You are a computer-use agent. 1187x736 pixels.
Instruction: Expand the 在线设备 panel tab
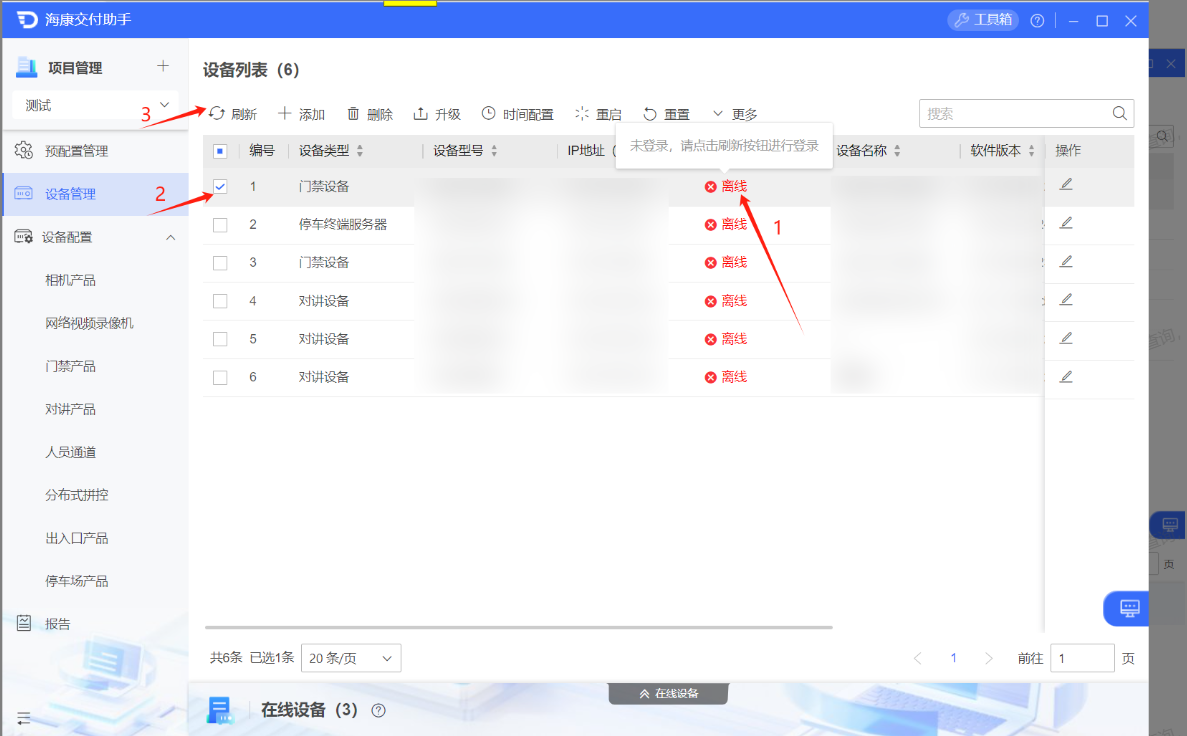(x=668, y=694)
